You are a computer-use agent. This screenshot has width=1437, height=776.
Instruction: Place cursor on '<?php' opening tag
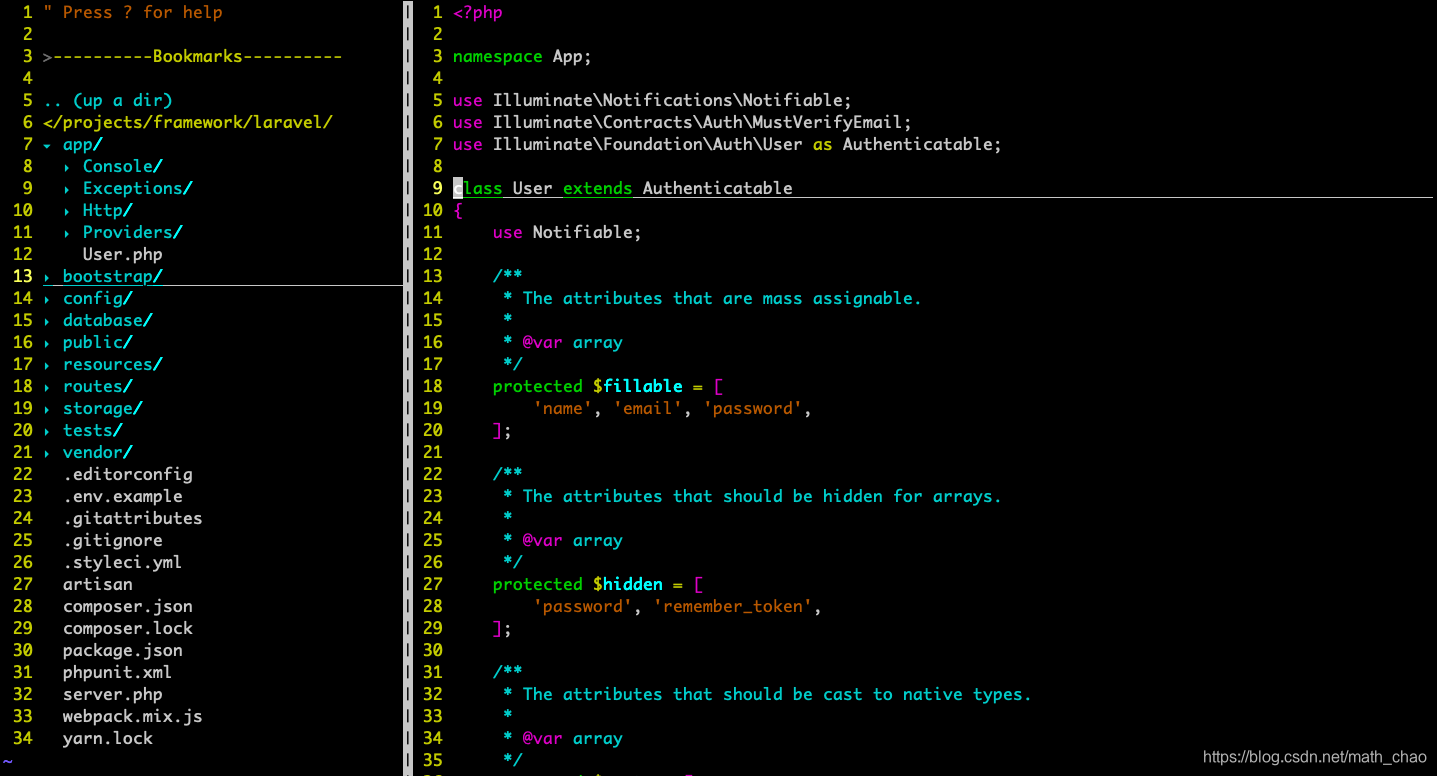(478, 13)
